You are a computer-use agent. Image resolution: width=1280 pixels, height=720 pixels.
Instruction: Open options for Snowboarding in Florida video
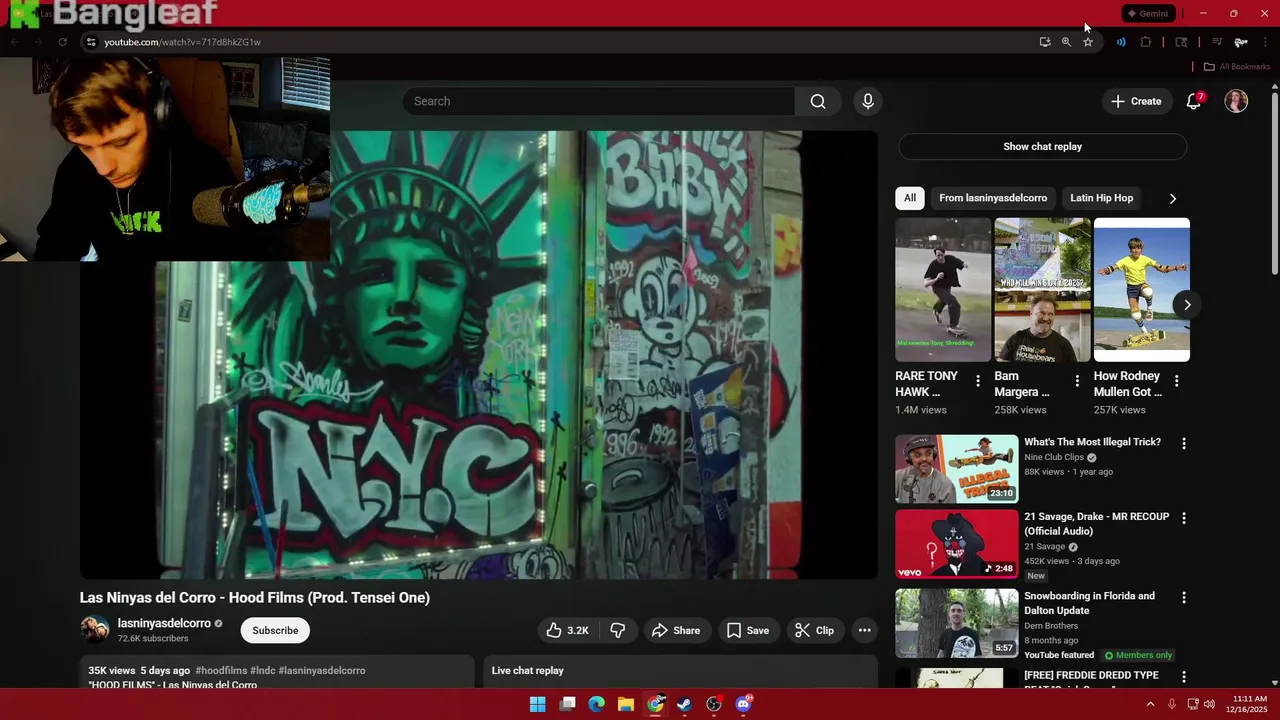tap(1184, 597)
